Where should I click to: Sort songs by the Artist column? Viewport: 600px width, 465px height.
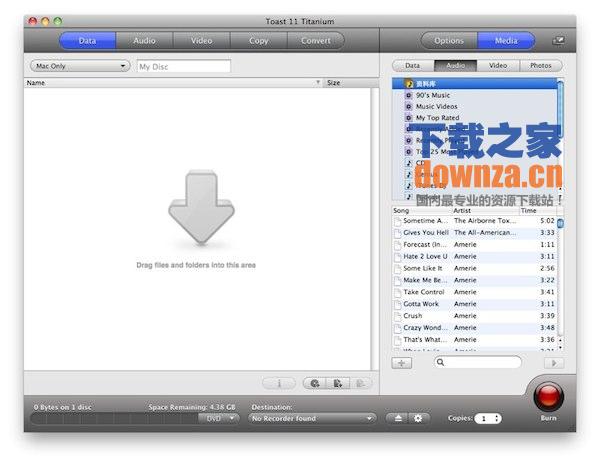(485, 211)
